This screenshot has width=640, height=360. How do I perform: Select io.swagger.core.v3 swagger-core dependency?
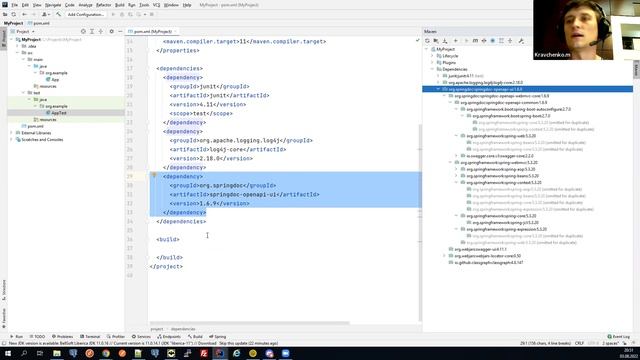coord(500,156)
